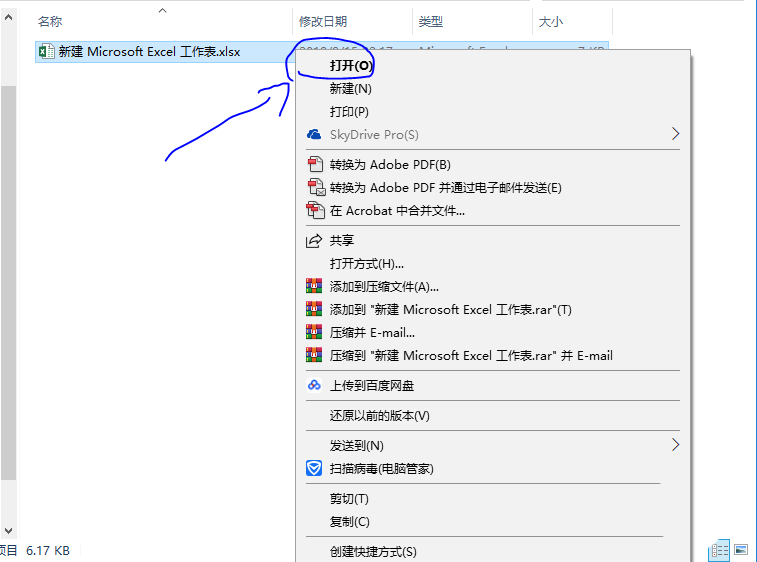The width and height of the screenshot is (757, 562).
Task: Expand the 发送到 submenu arrow
Action: tap(675, 445)
